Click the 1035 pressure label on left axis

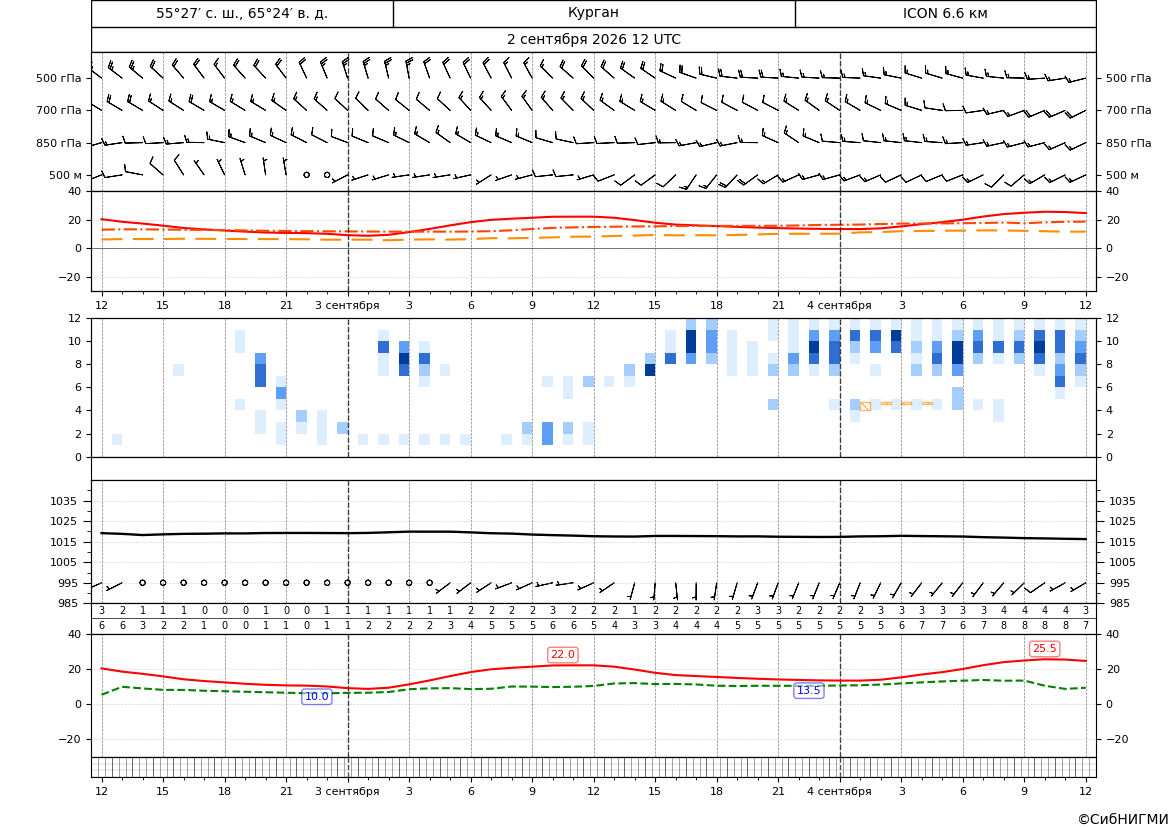pyautogui.click(x=61, y=501)
